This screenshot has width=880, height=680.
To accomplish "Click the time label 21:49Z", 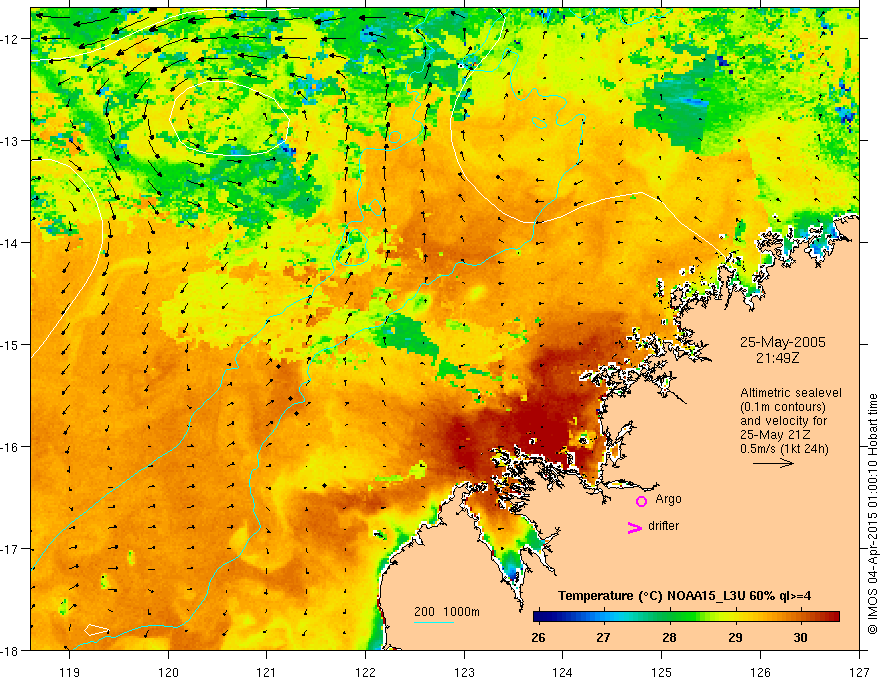I will pyautogui.click(x=777, y=357).
